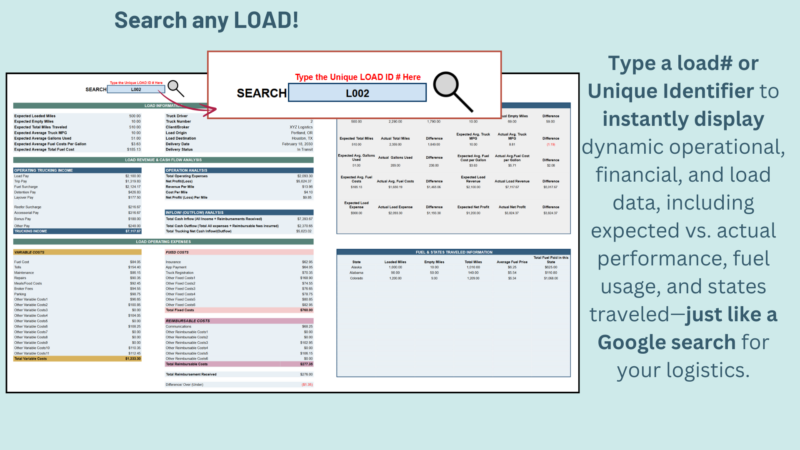Click the 'Colorado' state row

454,279
